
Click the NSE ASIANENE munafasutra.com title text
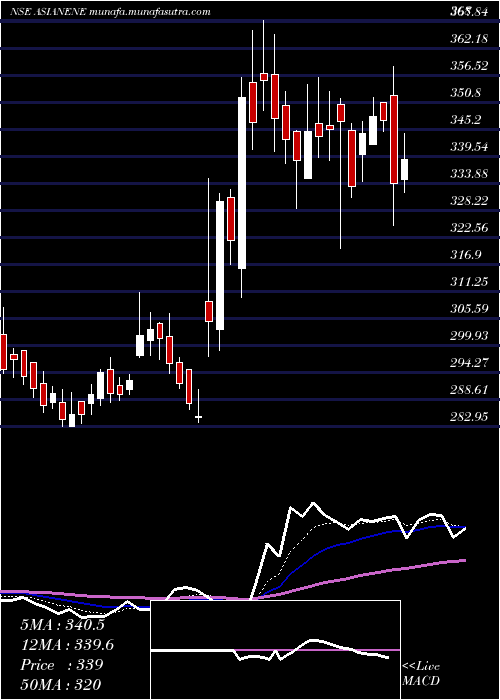[110, 12]
